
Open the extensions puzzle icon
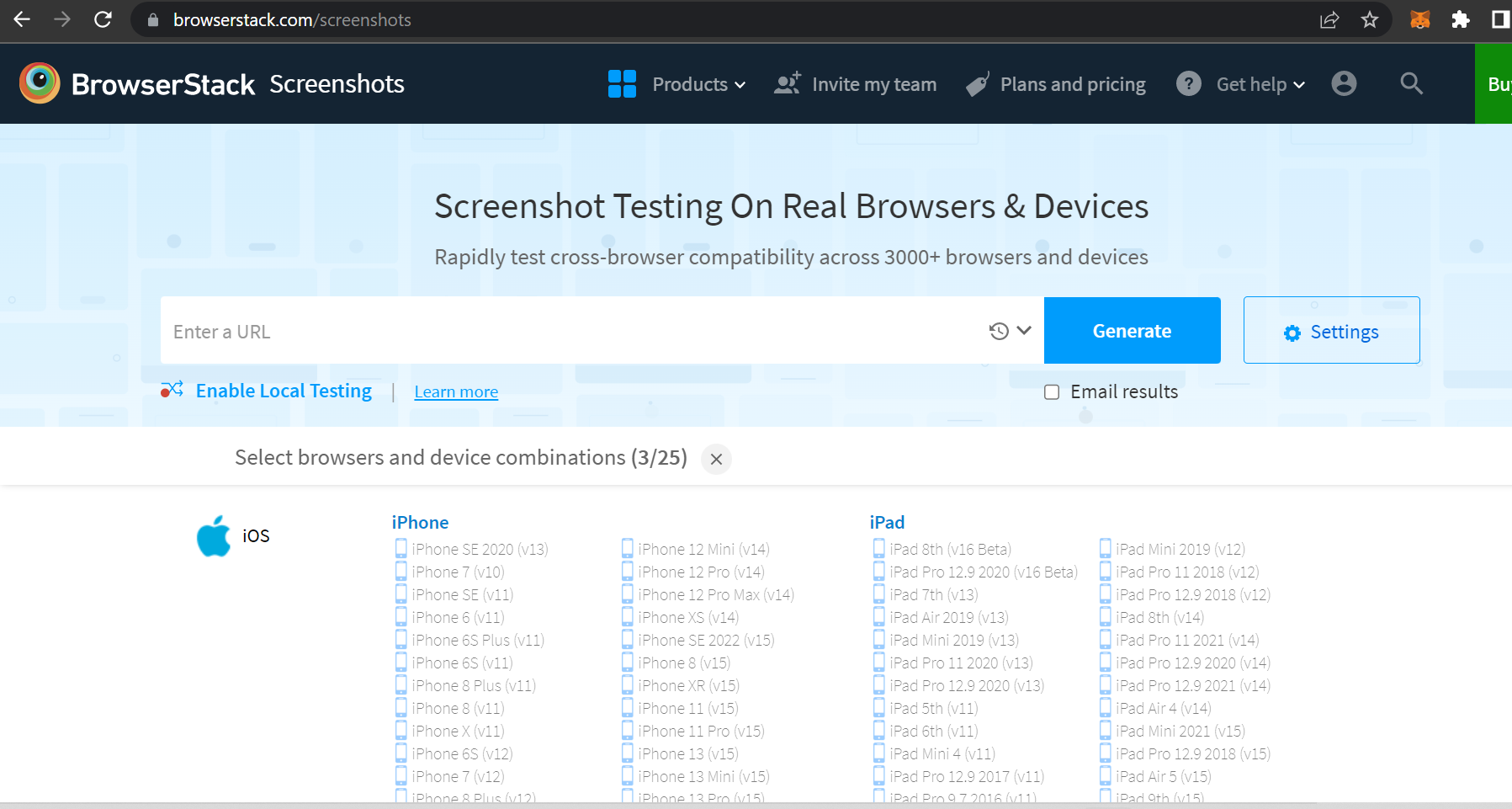click(x=1461, y=19)
